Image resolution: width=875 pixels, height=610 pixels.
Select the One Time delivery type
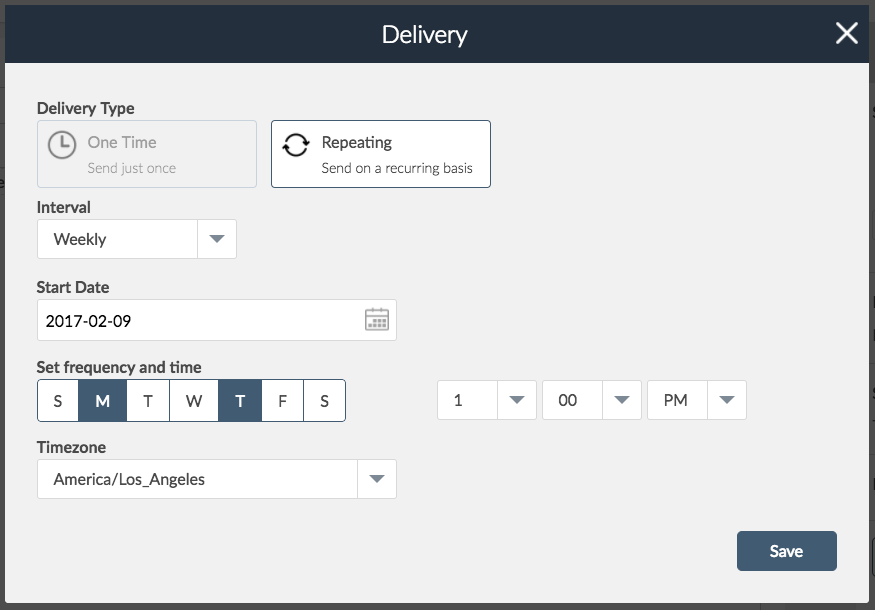147,154
